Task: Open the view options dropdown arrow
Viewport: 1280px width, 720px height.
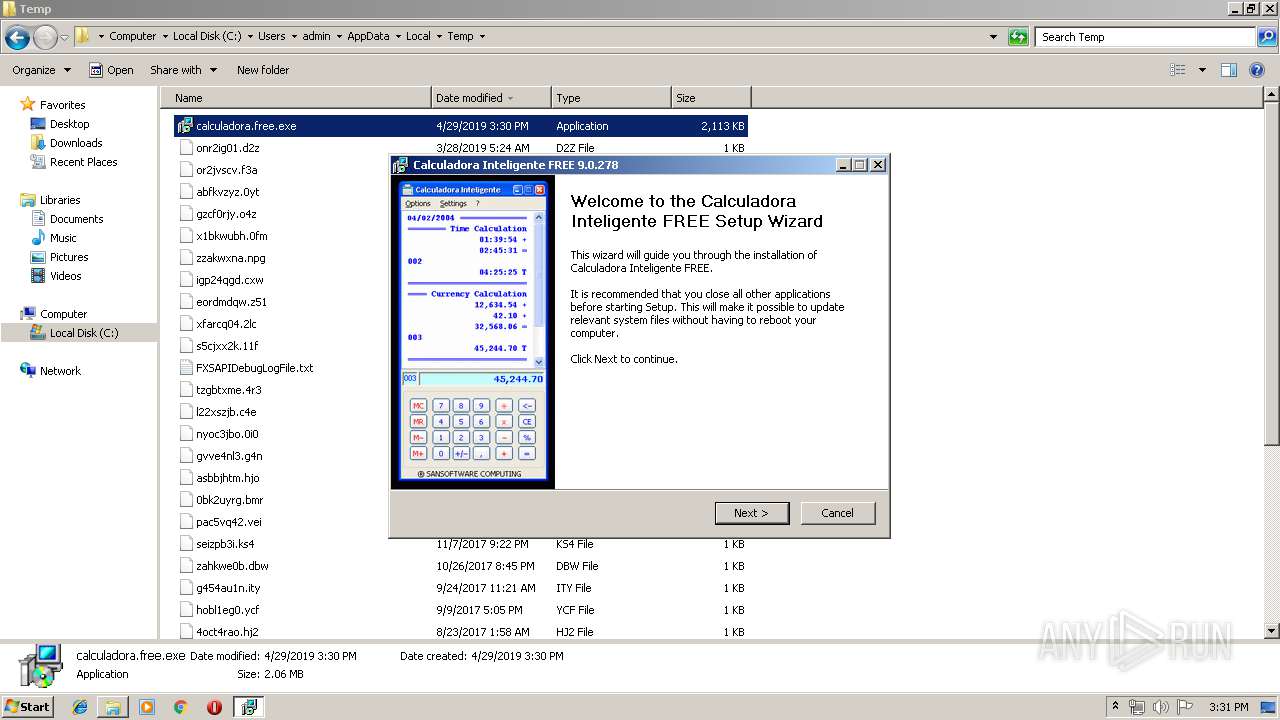Action: pos(1202,70)
